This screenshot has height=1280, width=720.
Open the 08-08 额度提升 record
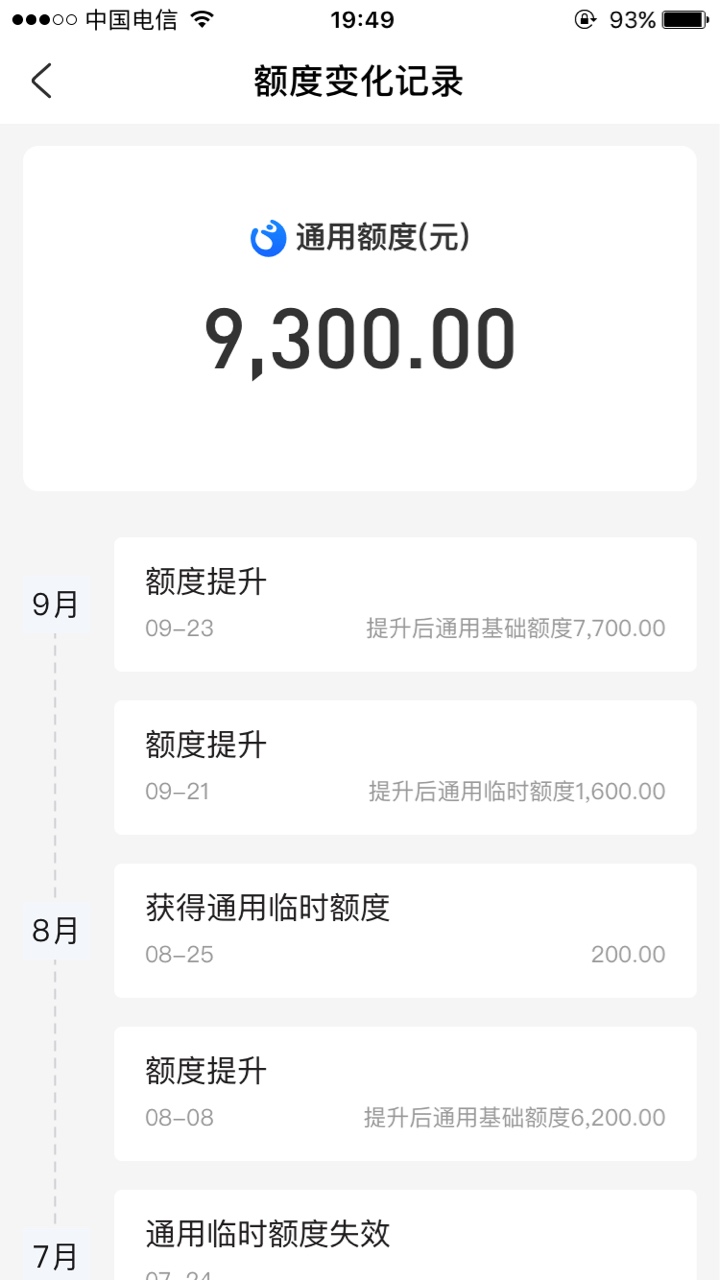pos(405,1093)
